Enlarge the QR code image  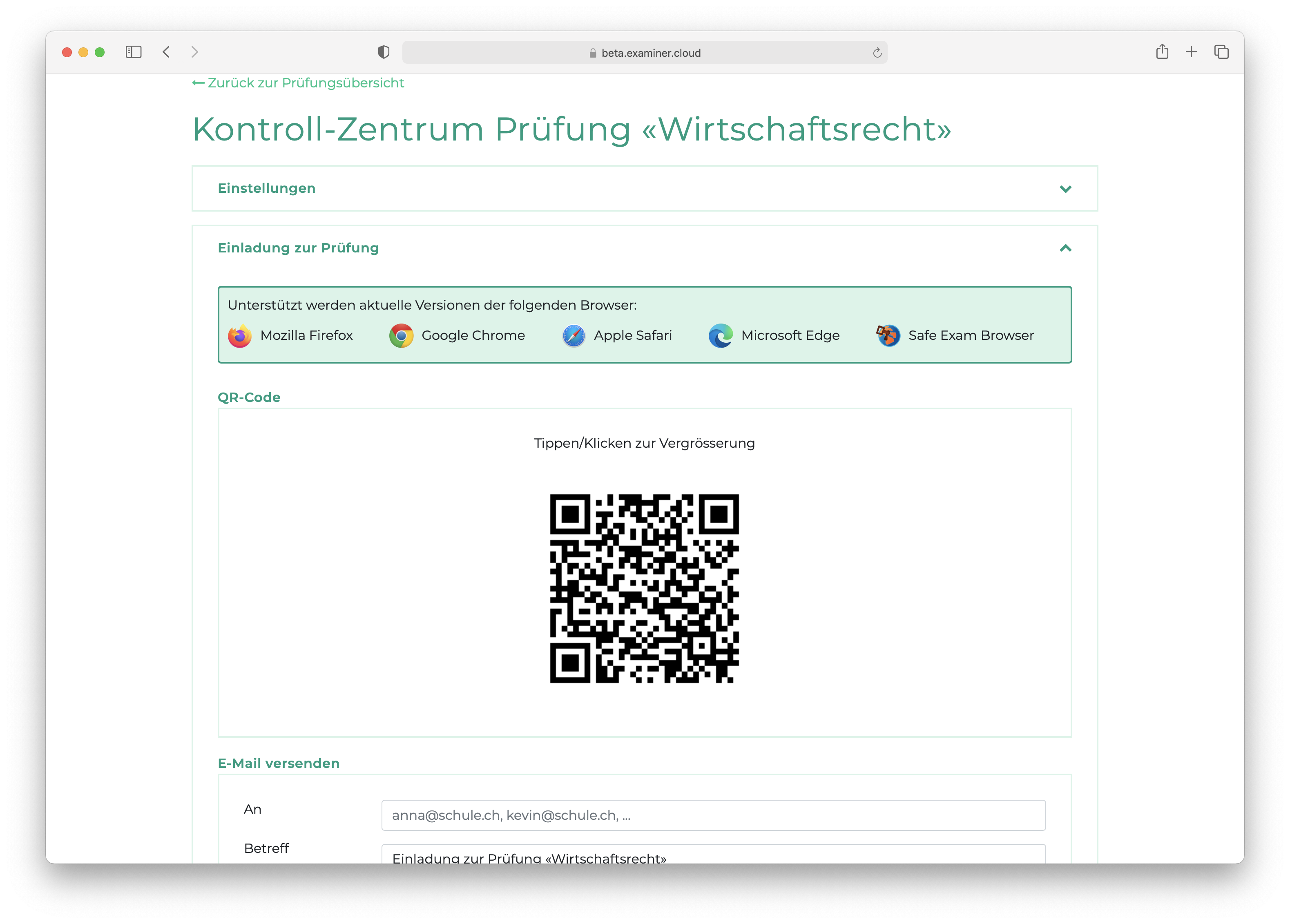[x=644, y=589]
